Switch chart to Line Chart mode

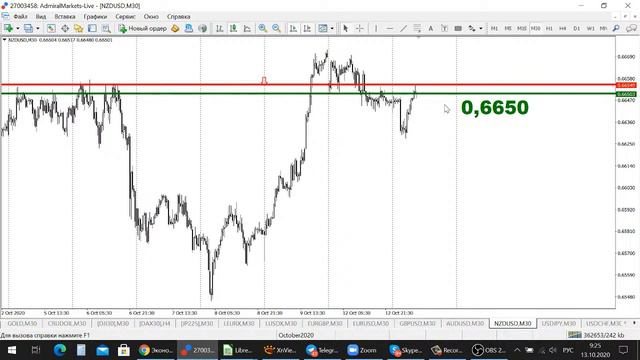tap(247, 28)
